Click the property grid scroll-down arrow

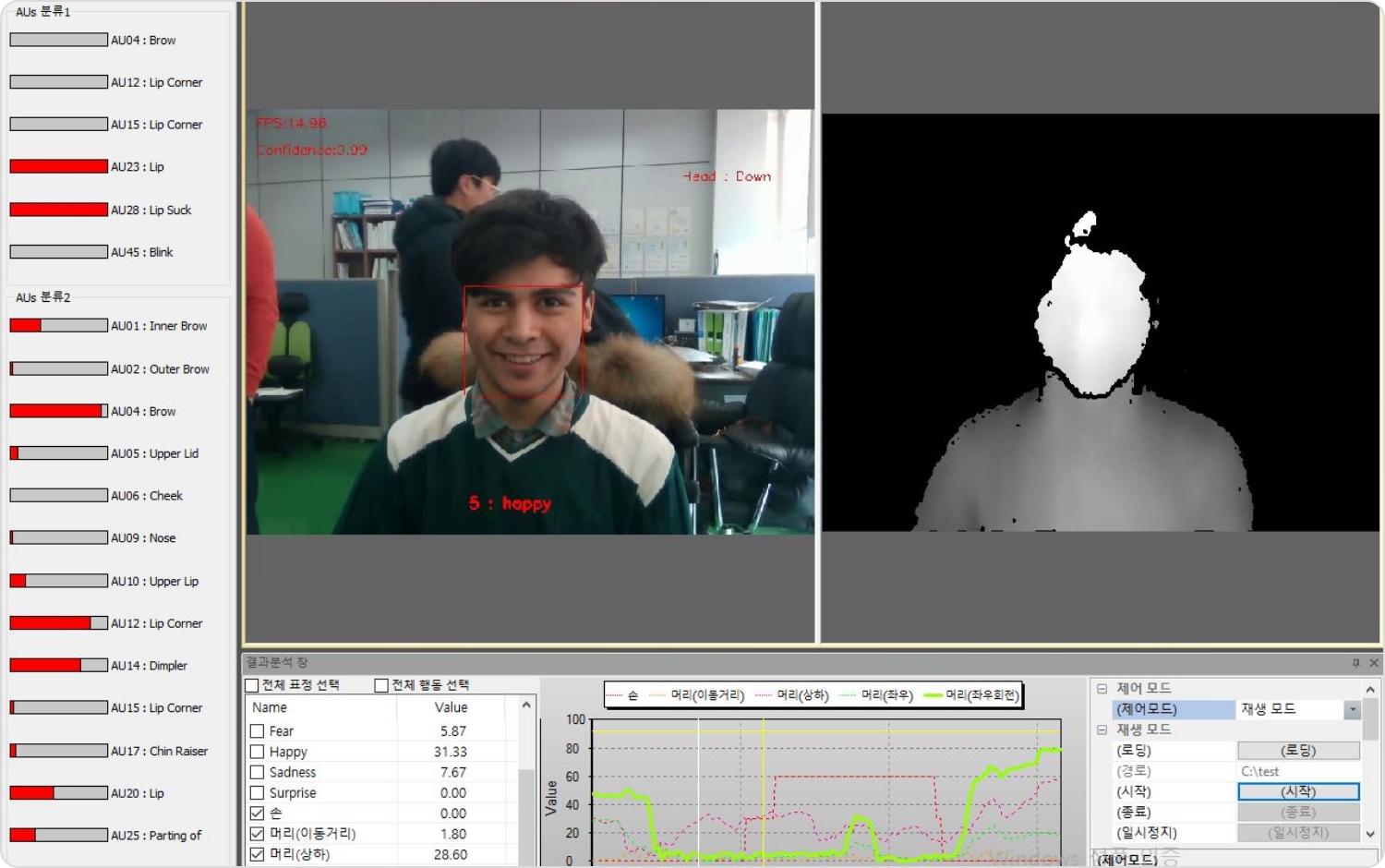tap(1370, 834)
